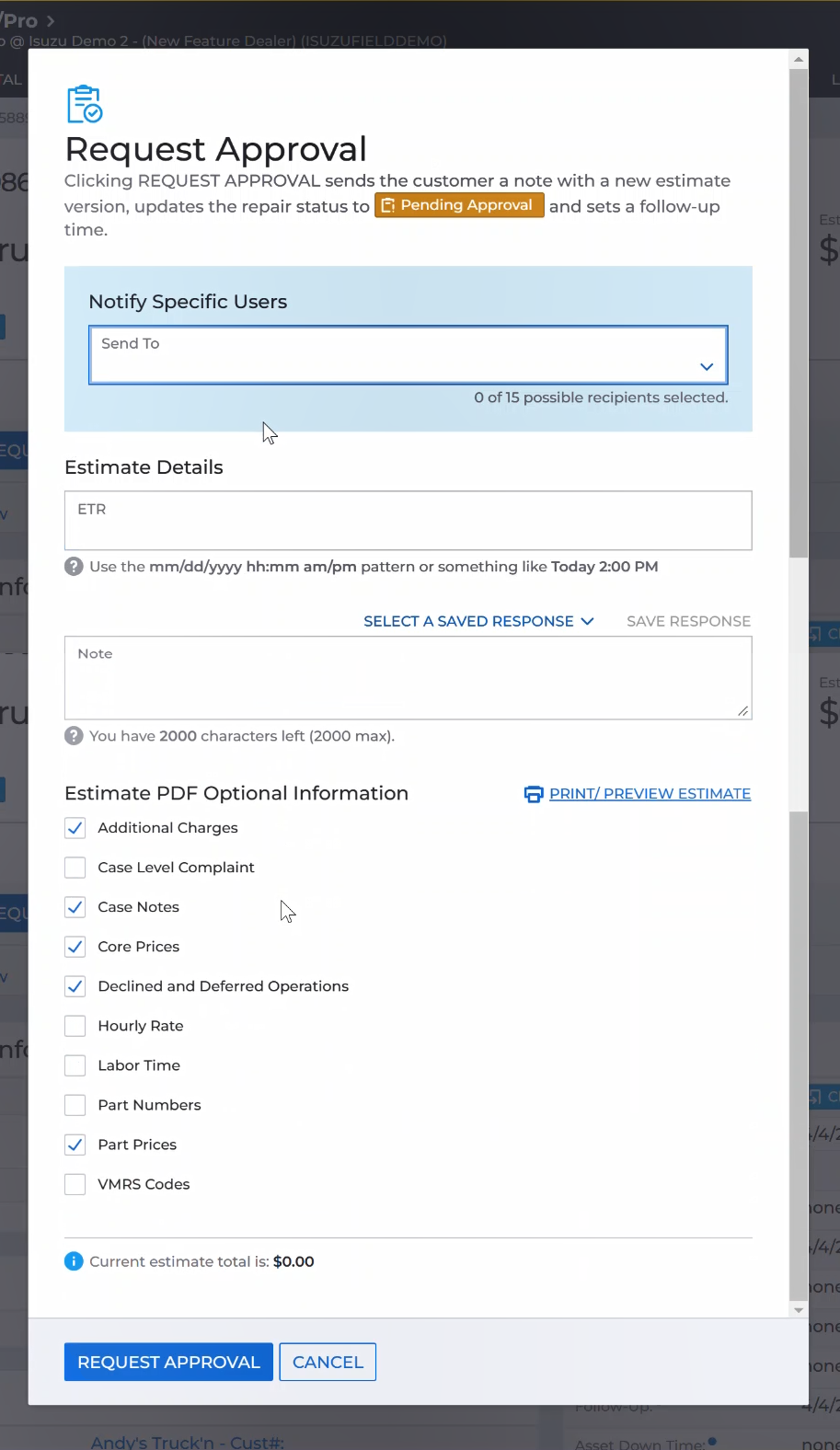
Task: Click the scrollbar down arrow in the dialog
Action: click(799, 1309)
